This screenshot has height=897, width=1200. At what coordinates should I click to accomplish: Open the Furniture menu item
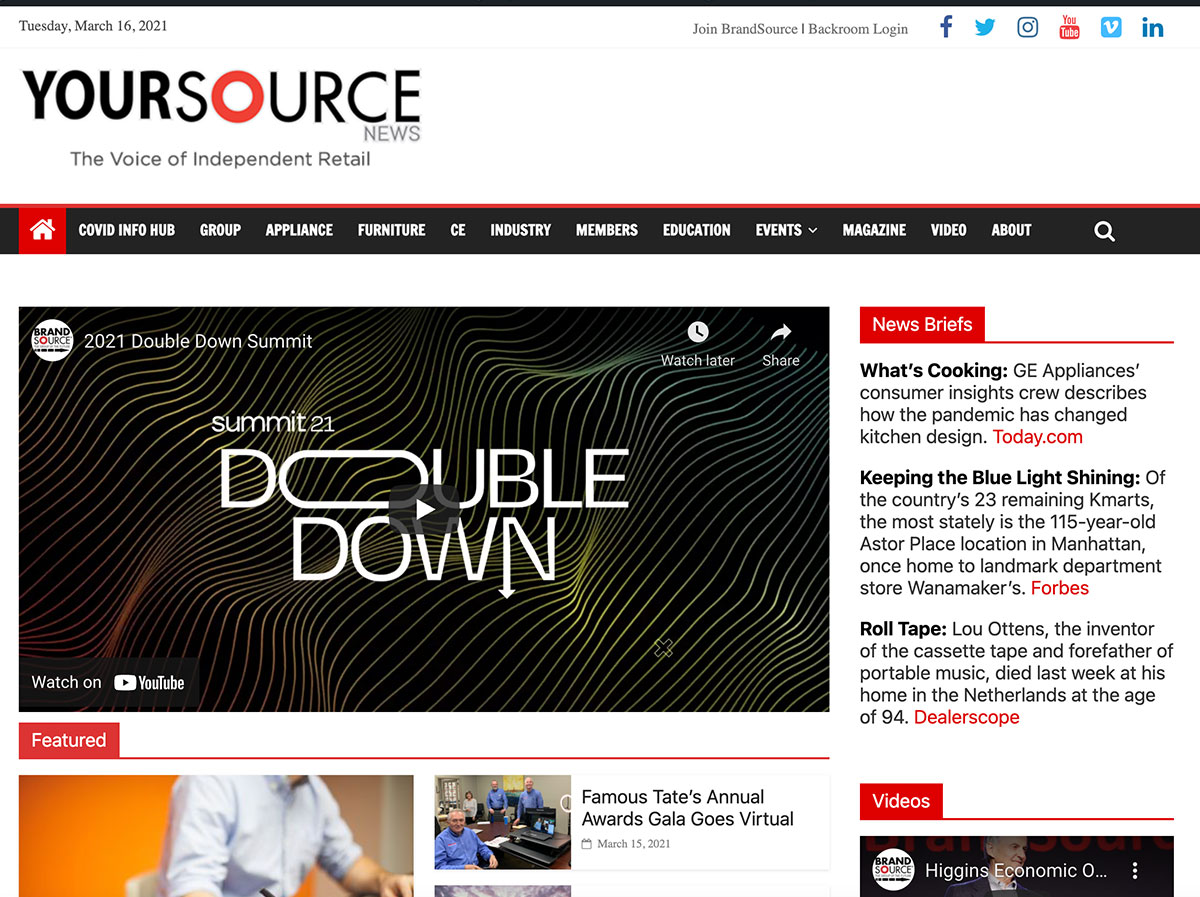coord(392,230)
